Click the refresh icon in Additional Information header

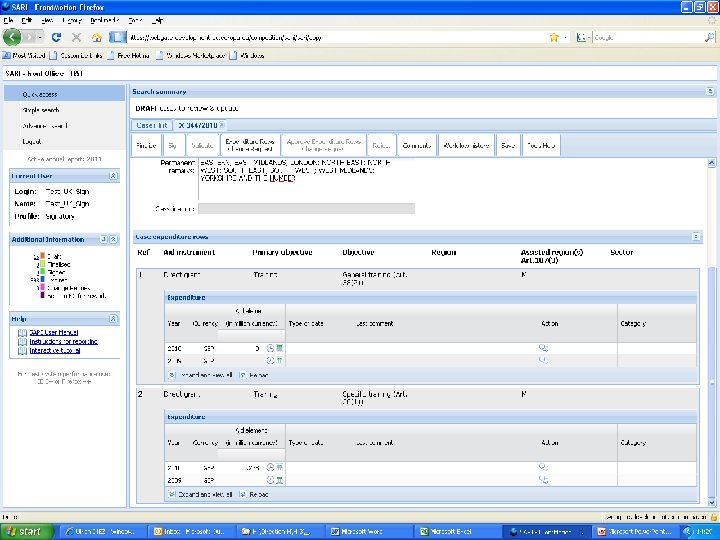click(104, 239)
